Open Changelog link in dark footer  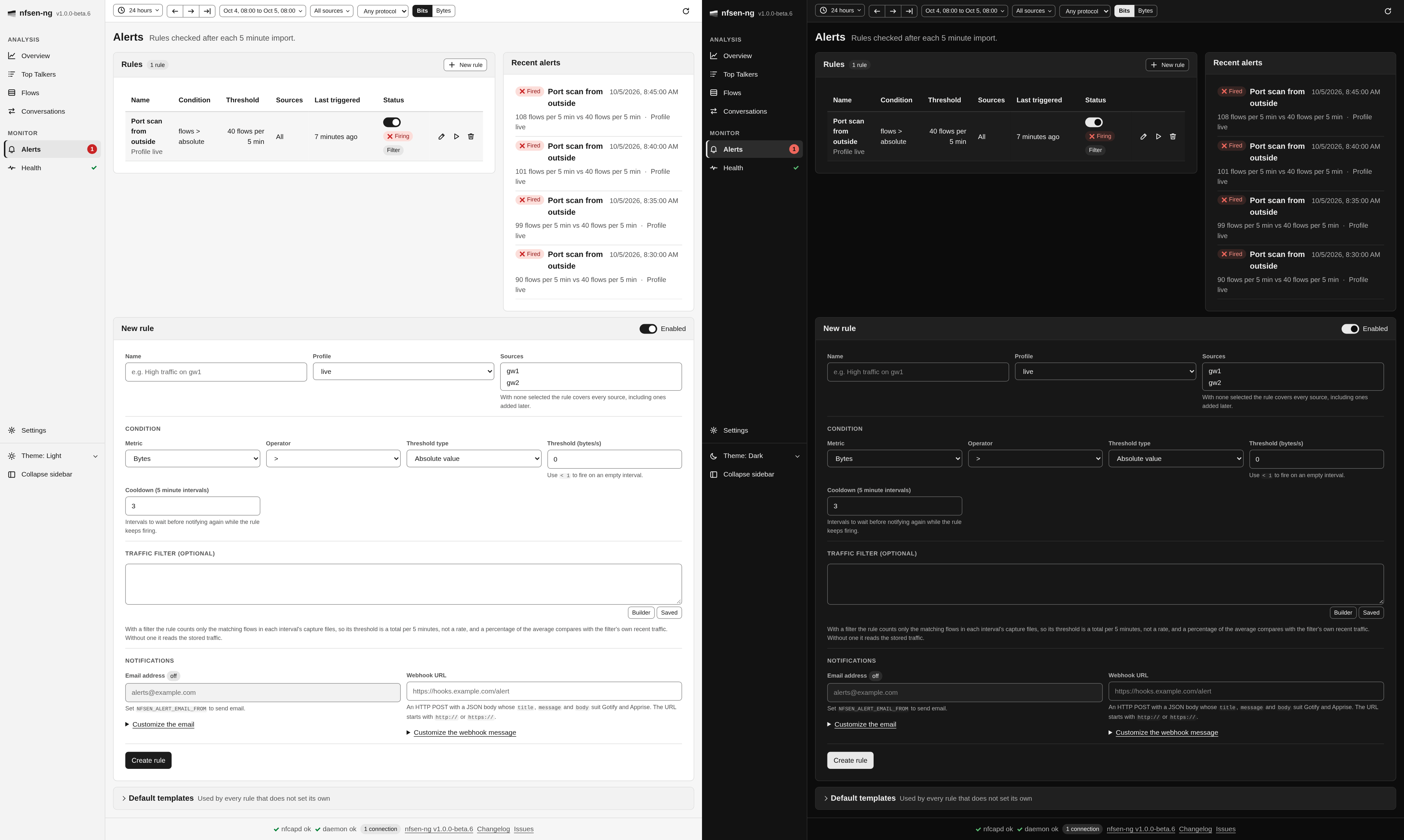(1195, 829)
